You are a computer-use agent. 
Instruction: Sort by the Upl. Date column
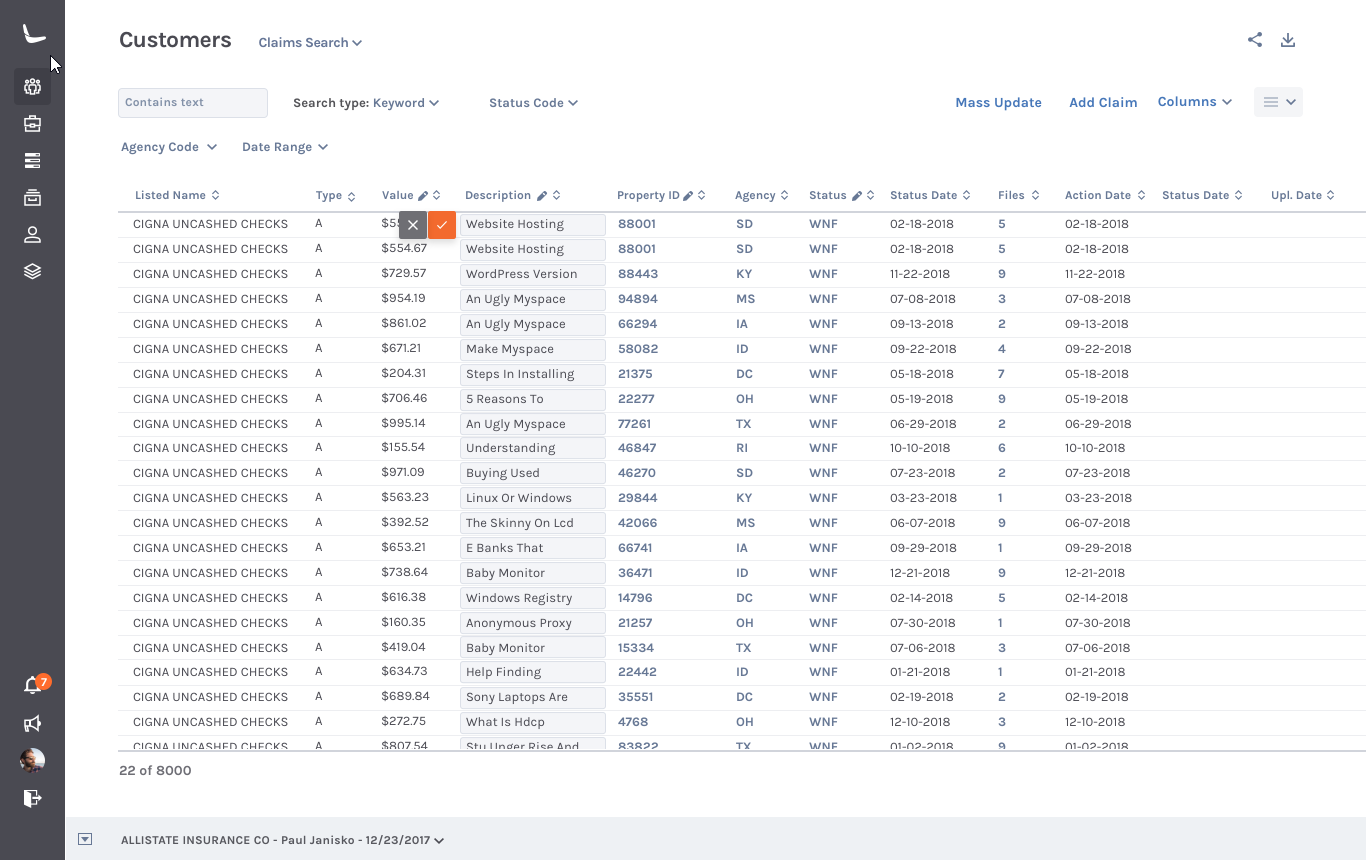pyautogui.click(x=1331, y=196)
